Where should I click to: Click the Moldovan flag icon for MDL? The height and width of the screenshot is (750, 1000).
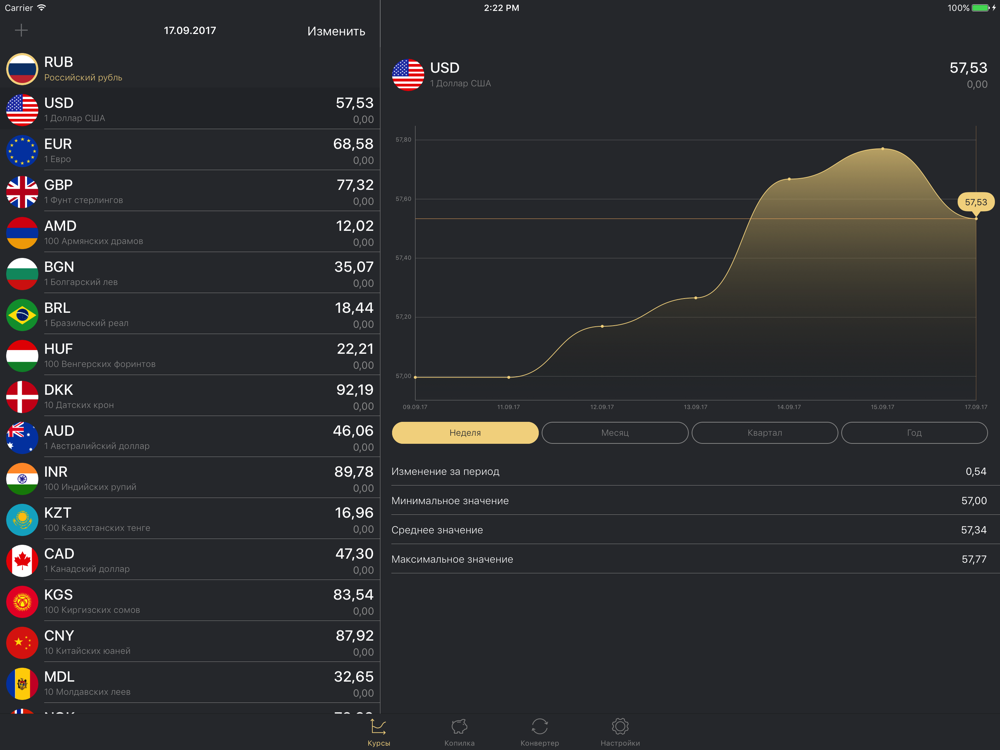(x=22, y=684)
